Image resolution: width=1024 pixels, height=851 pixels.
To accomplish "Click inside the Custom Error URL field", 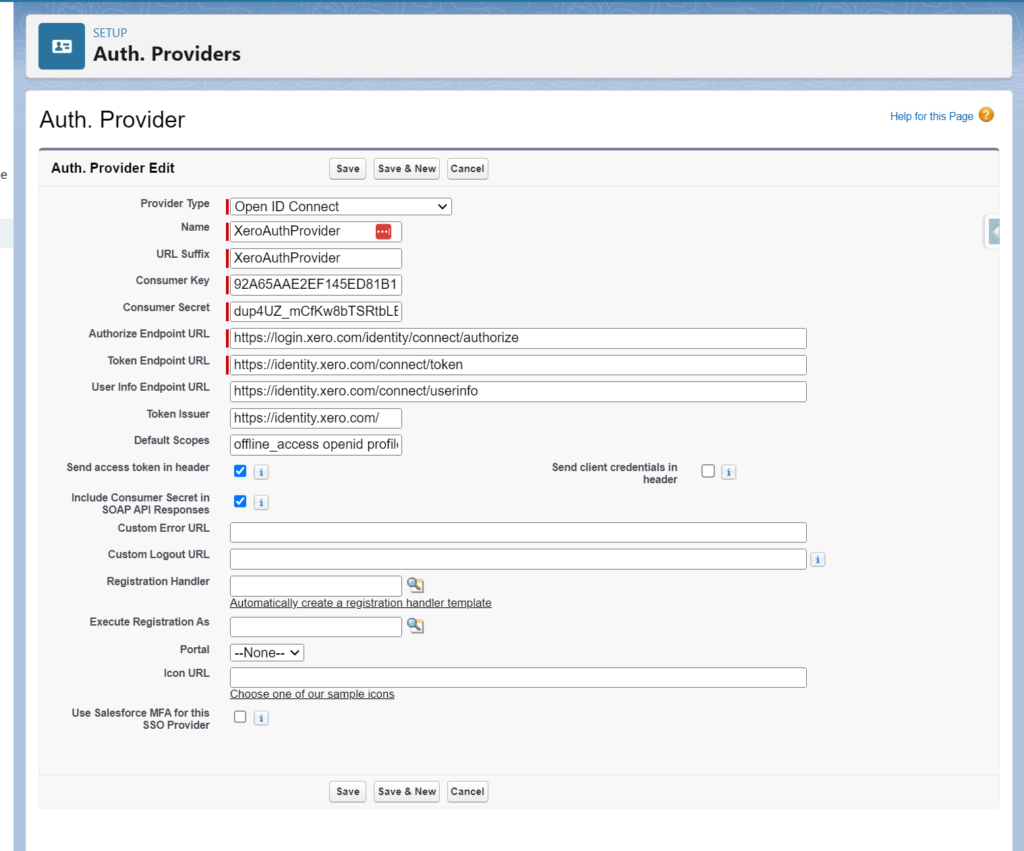I will click(517, 531).
